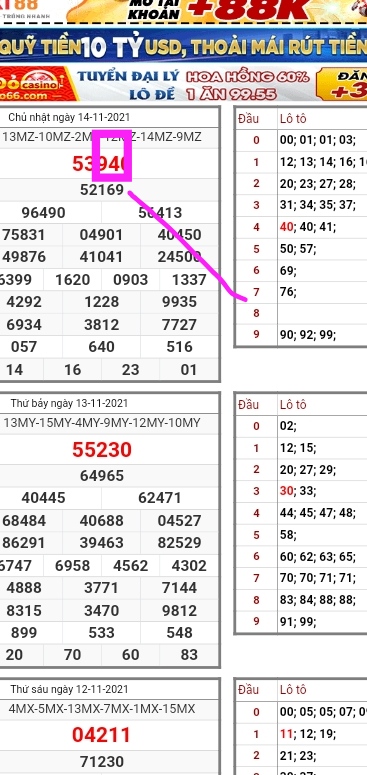Select the special prize 55230
The image size is (367, 775).
[102, 450]
